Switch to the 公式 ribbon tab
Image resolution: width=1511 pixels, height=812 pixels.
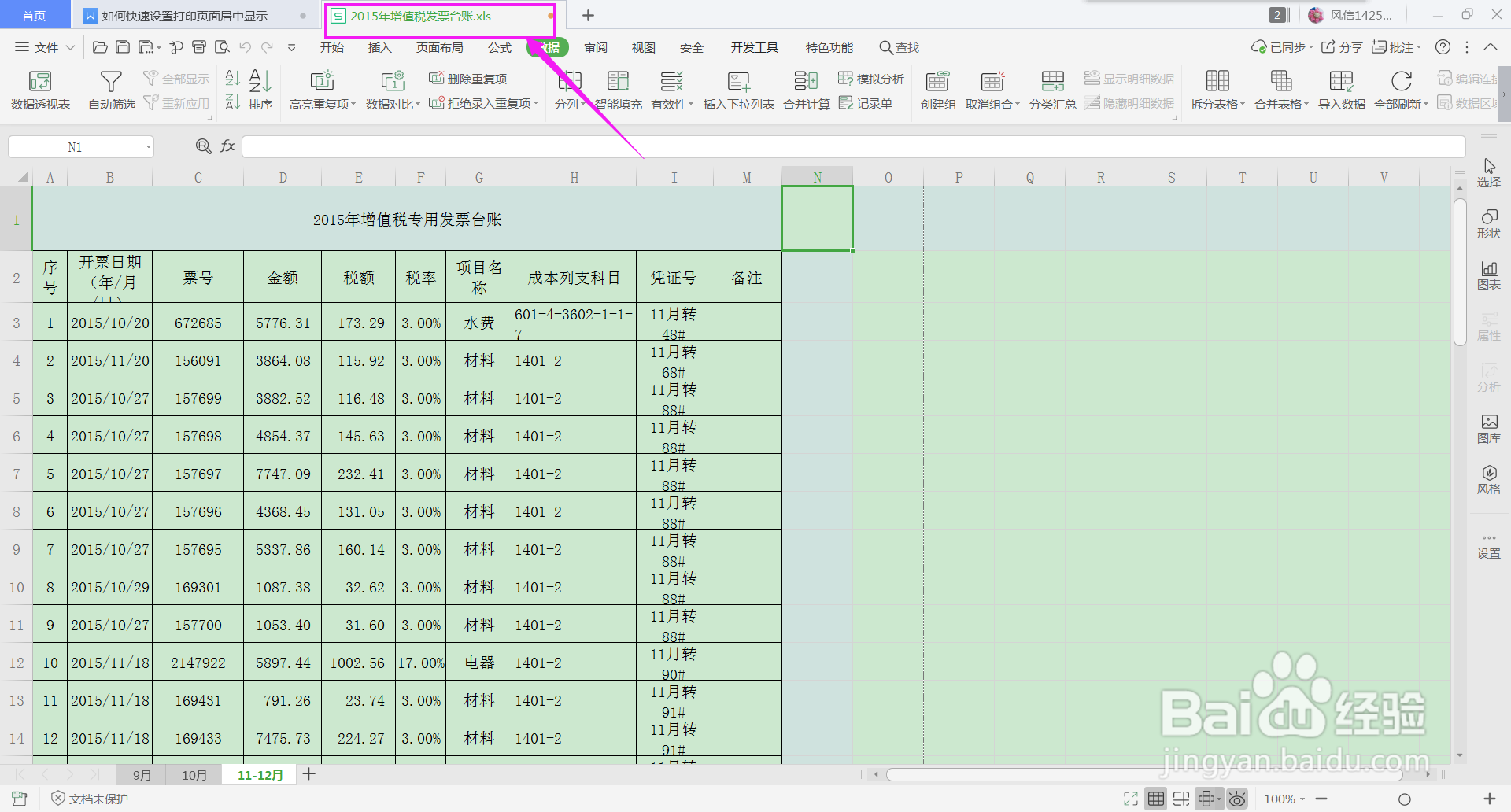click(499, 47)
